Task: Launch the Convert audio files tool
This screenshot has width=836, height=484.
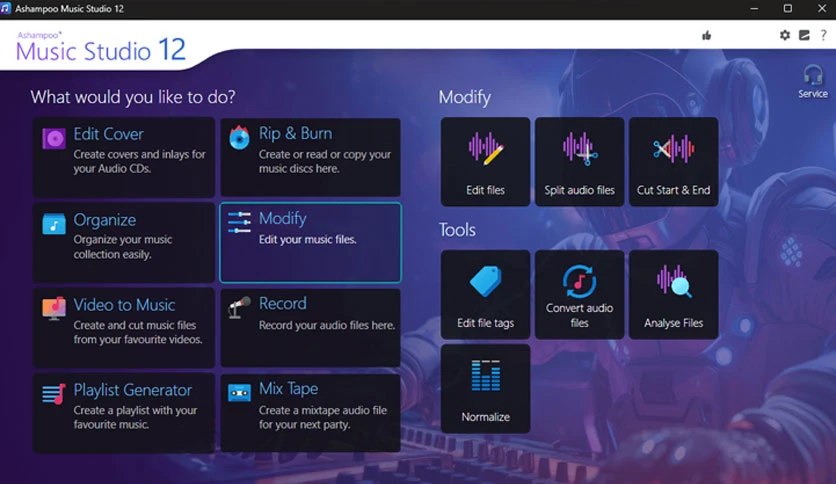Action: (x=580, y=294)
